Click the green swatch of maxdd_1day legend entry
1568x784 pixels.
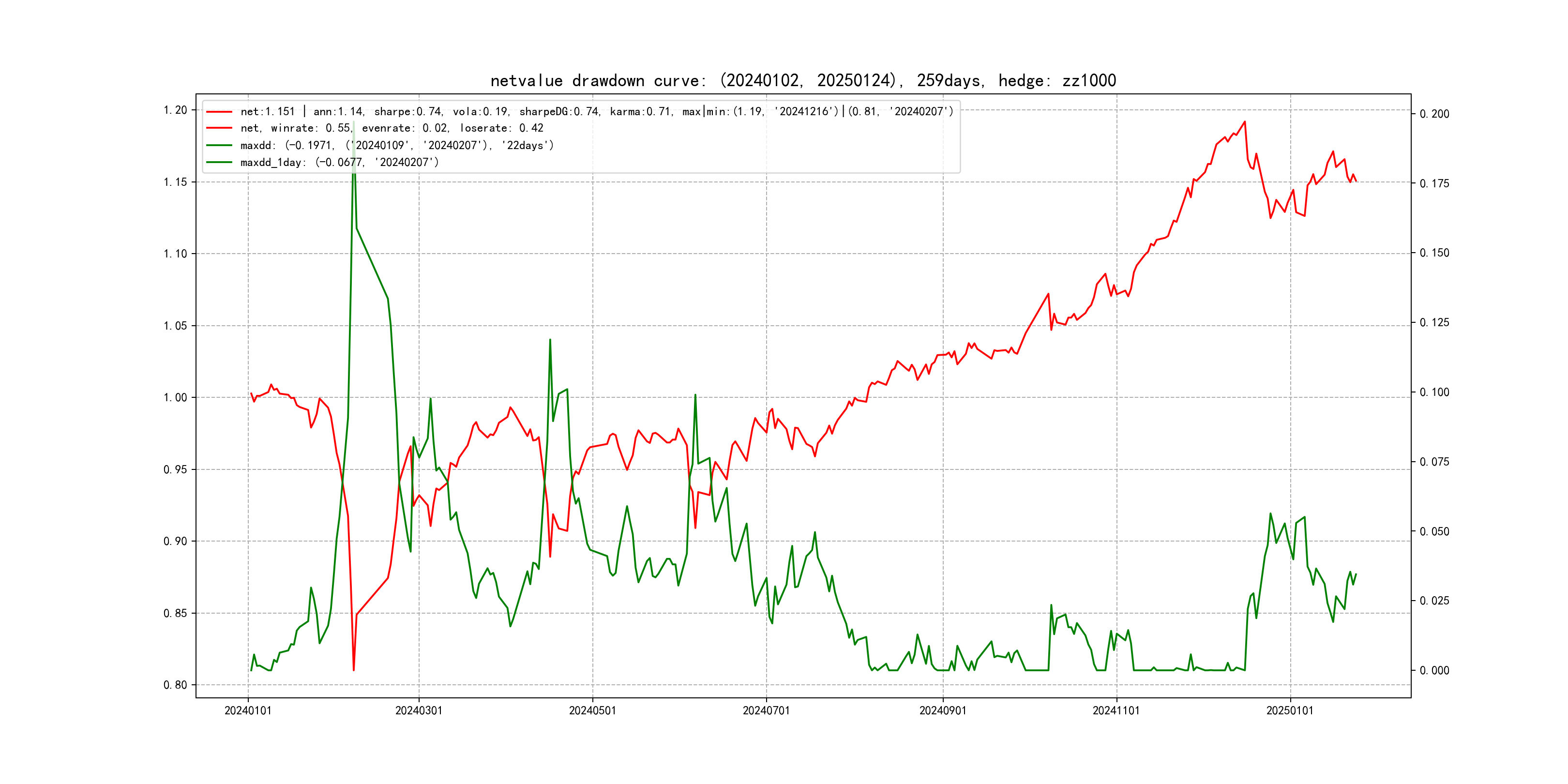pos(219,163)
